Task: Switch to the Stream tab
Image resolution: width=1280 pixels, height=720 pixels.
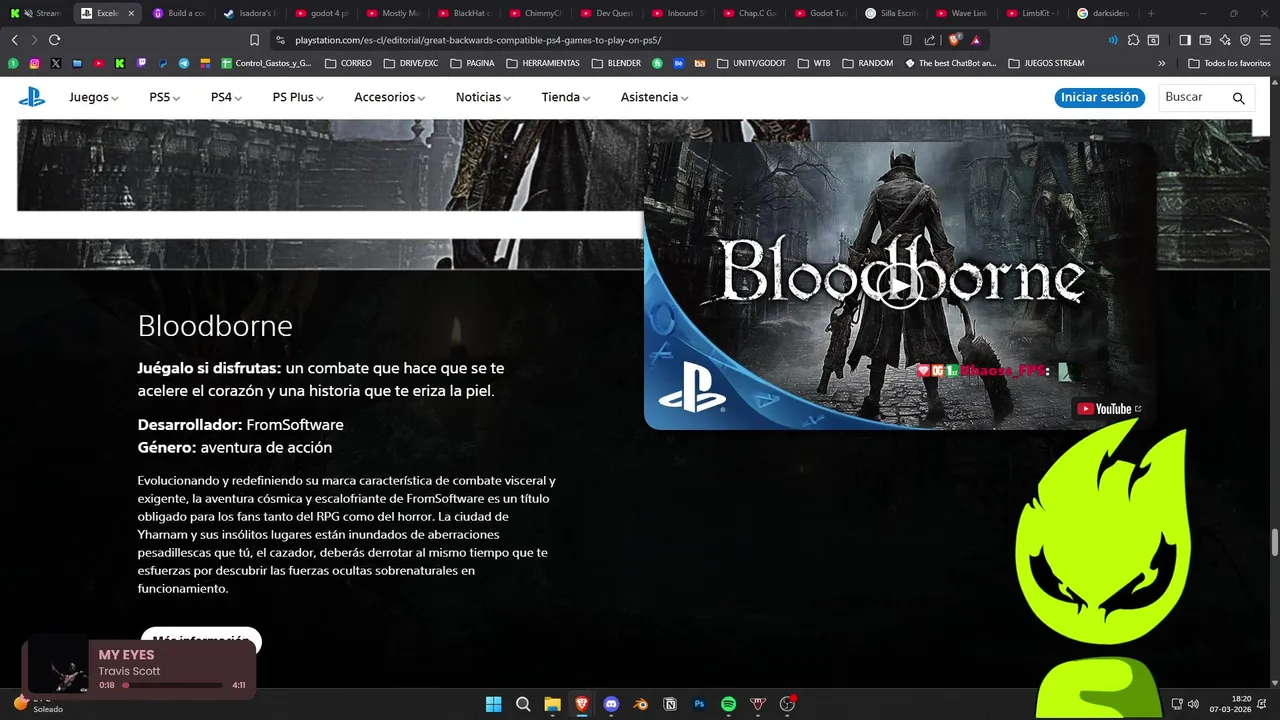Action: 36,14
